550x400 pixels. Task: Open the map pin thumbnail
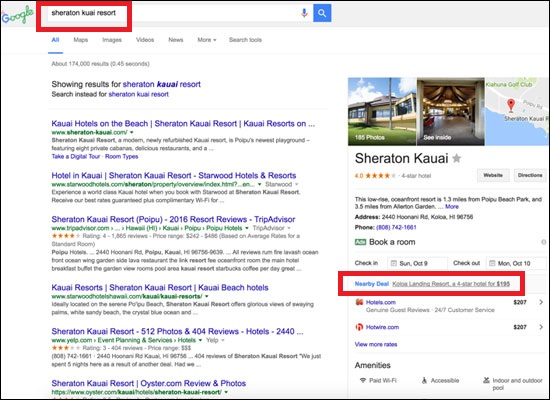click(x=516, y=112)
